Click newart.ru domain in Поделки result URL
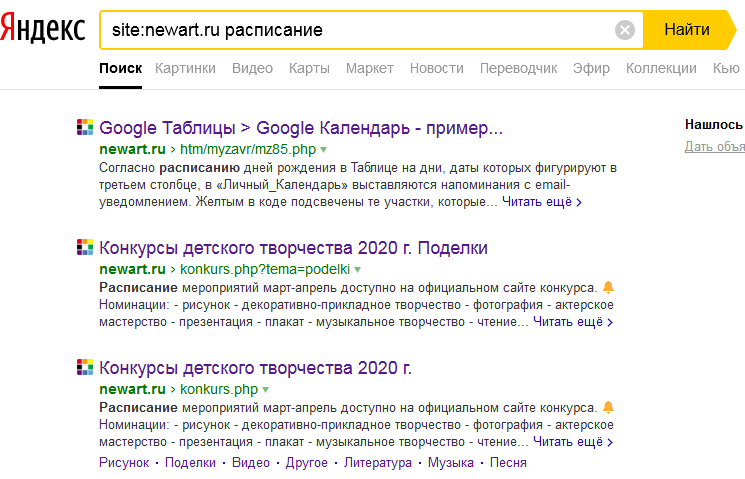745x479 pixels. (132, 269)
